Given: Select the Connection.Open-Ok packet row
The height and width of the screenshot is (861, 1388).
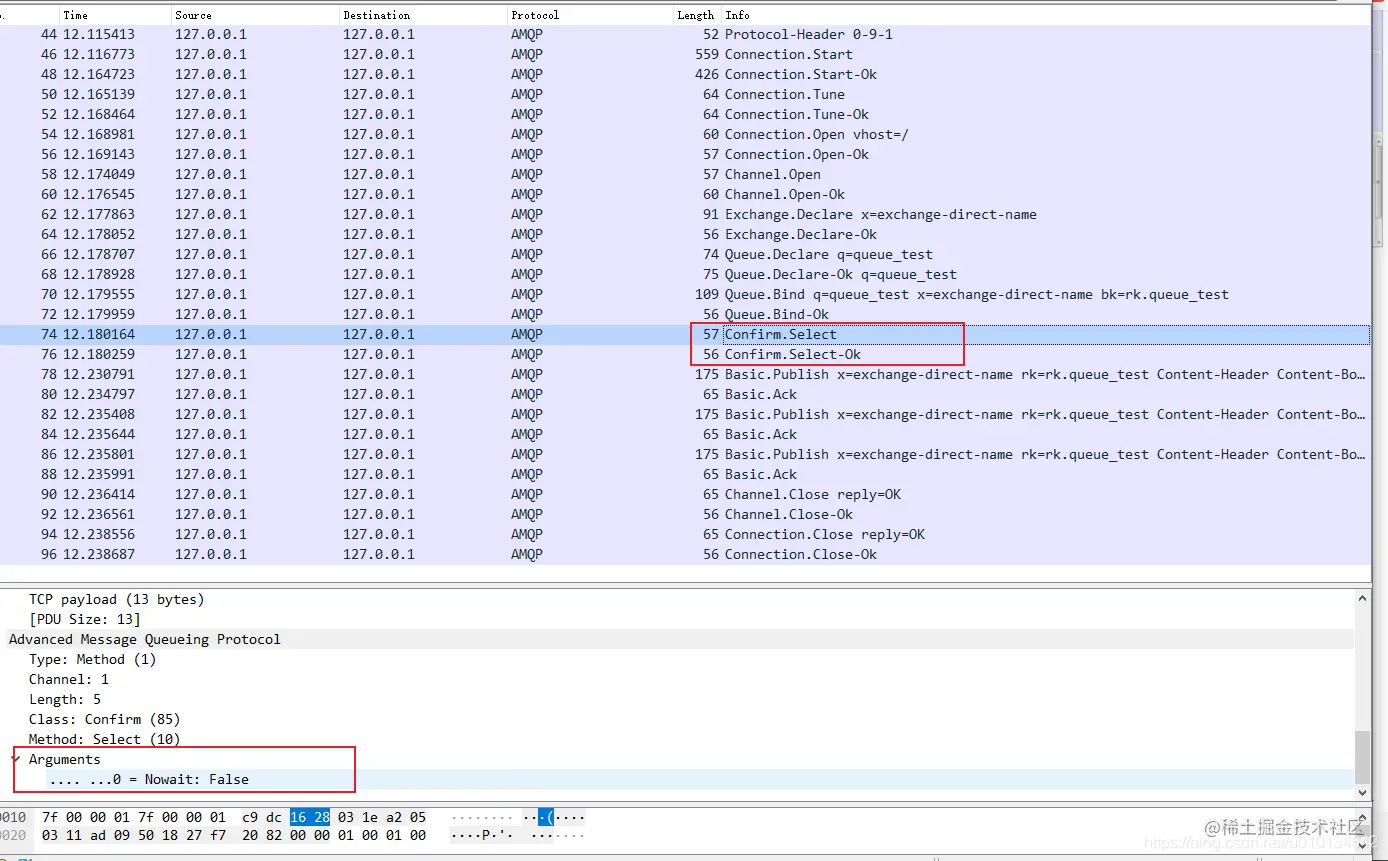Looking at the screenshot, I should (x=685, y=154).
